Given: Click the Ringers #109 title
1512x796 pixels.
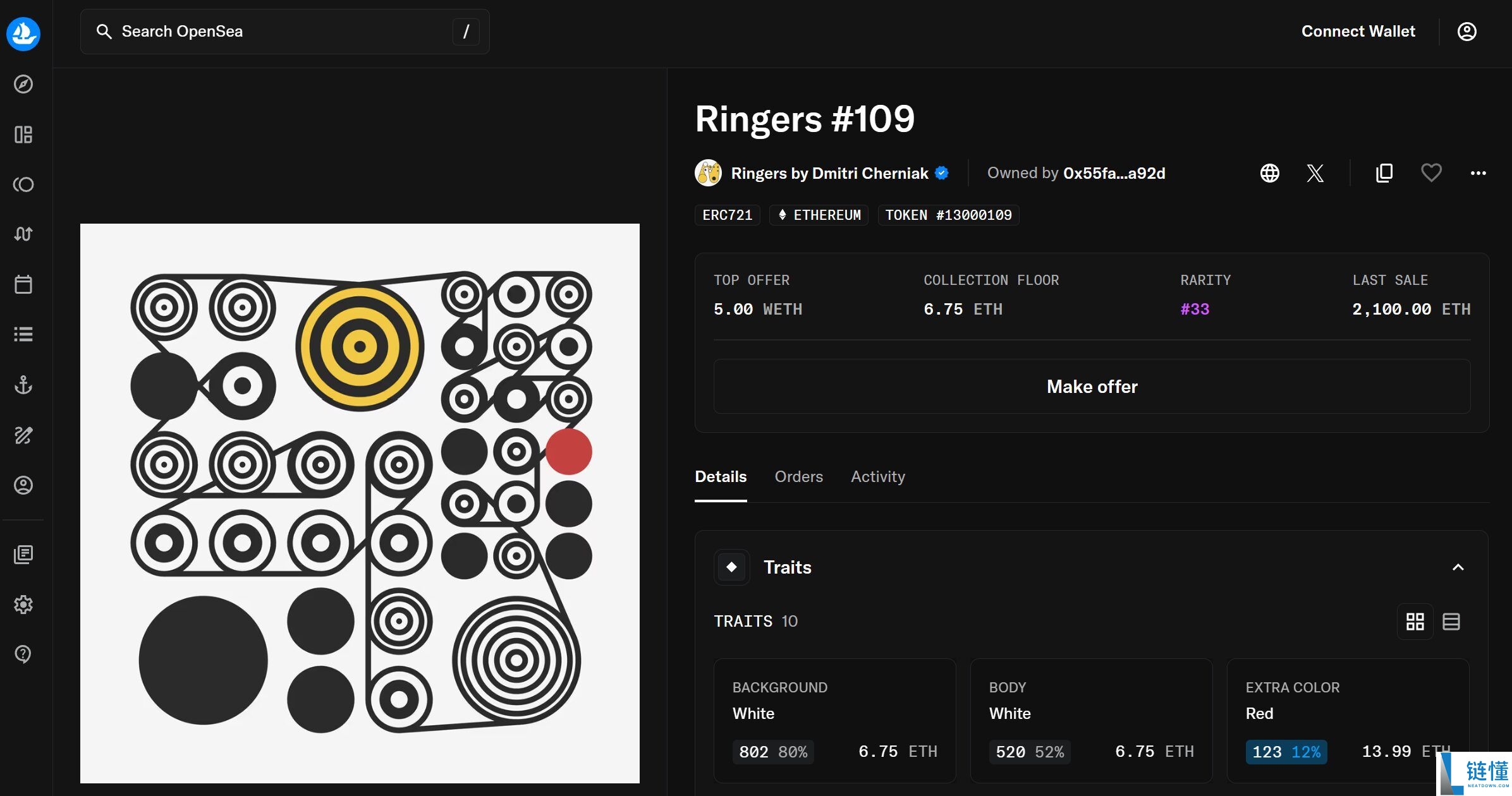Looking at the screenshot, I should (x=805, y=119).
